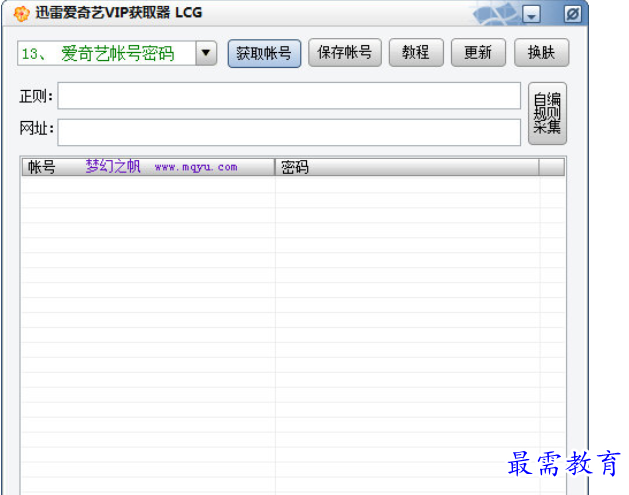This screenshot has height=495, width=629.
Task: Open the 教程 tutorial button
Action: [416, 53]
